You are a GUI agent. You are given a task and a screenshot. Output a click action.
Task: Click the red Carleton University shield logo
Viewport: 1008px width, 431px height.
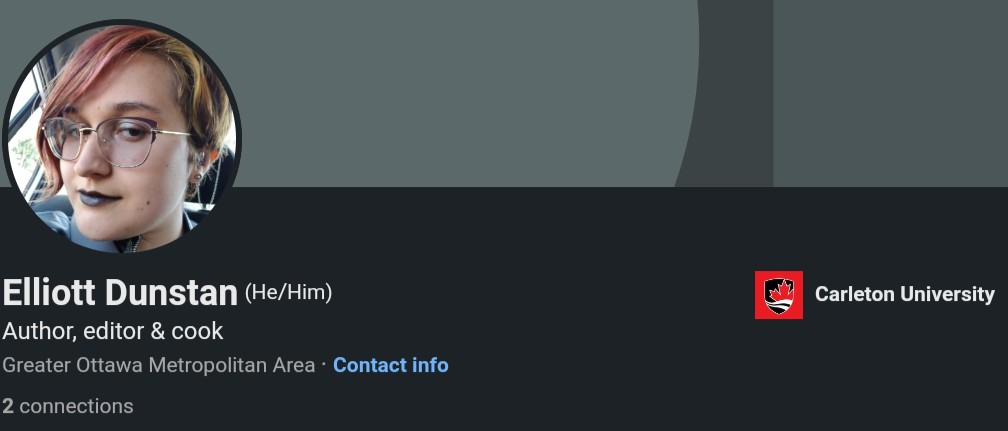778,295
